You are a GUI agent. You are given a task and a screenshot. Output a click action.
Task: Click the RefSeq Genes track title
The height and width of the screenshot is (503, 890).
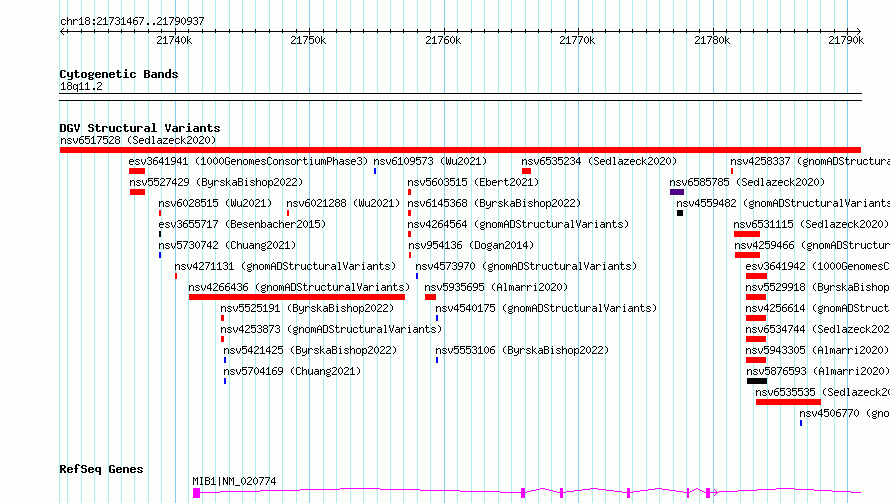point(102,469)
